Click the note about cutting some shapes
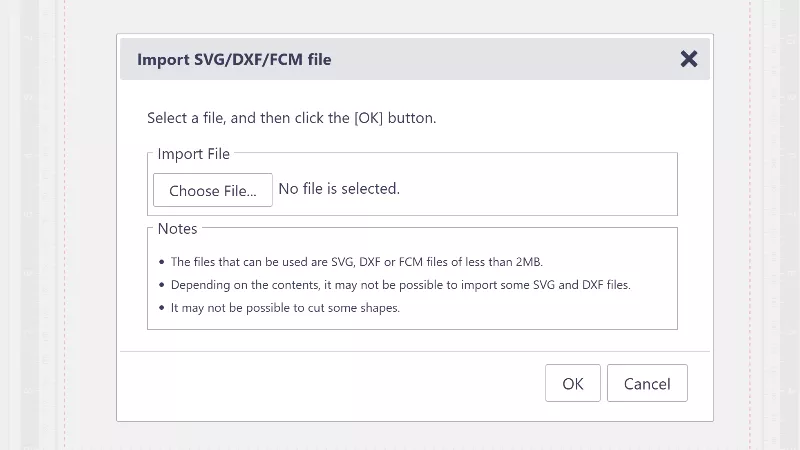Image resolution: width=800 pixels, height=450 pixels. 285,308
